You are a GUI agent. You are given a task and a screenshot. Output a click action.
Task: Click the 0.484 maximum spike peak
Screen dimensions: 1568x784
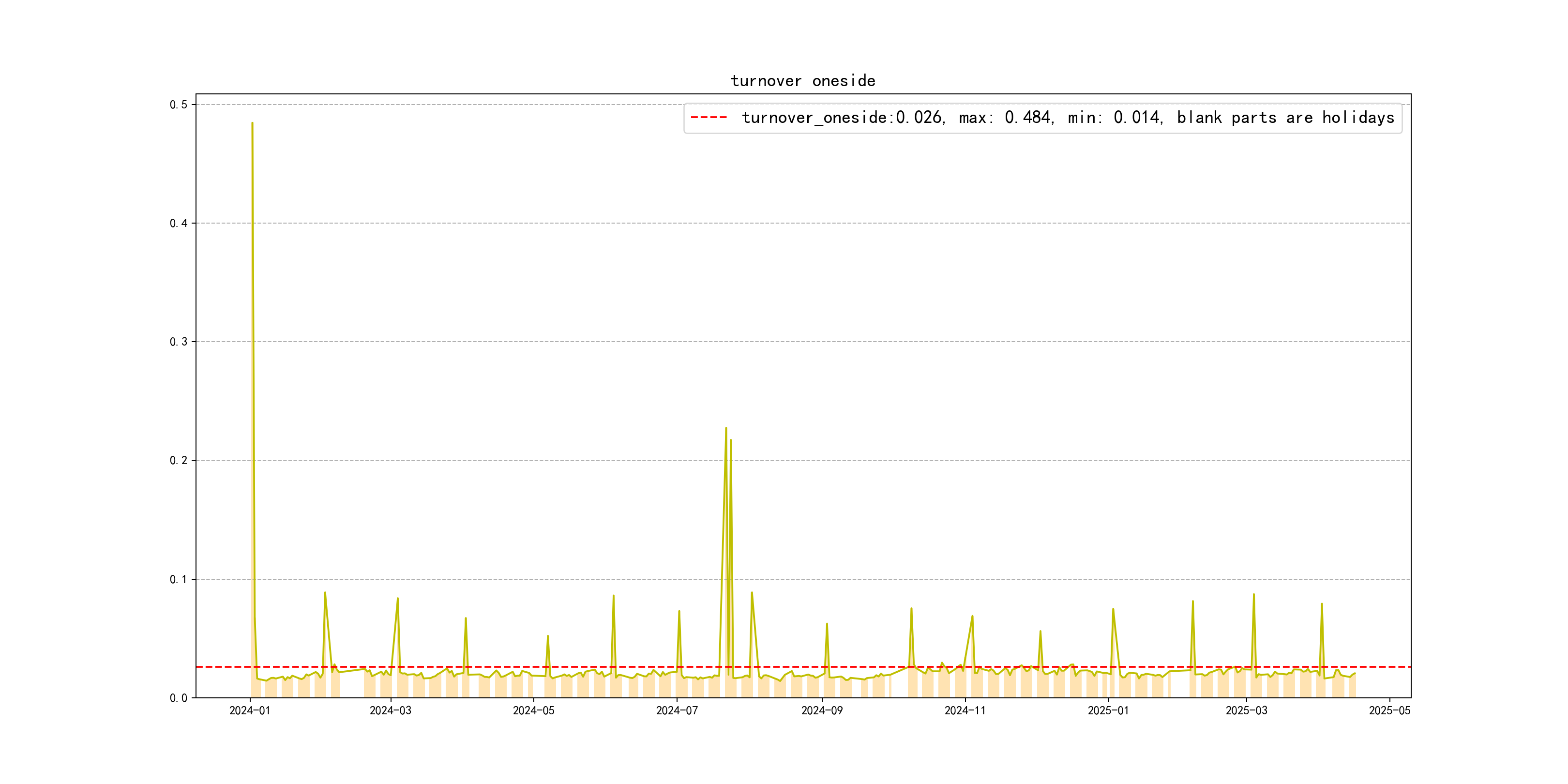pyautogui.click(x=252, y=123)
